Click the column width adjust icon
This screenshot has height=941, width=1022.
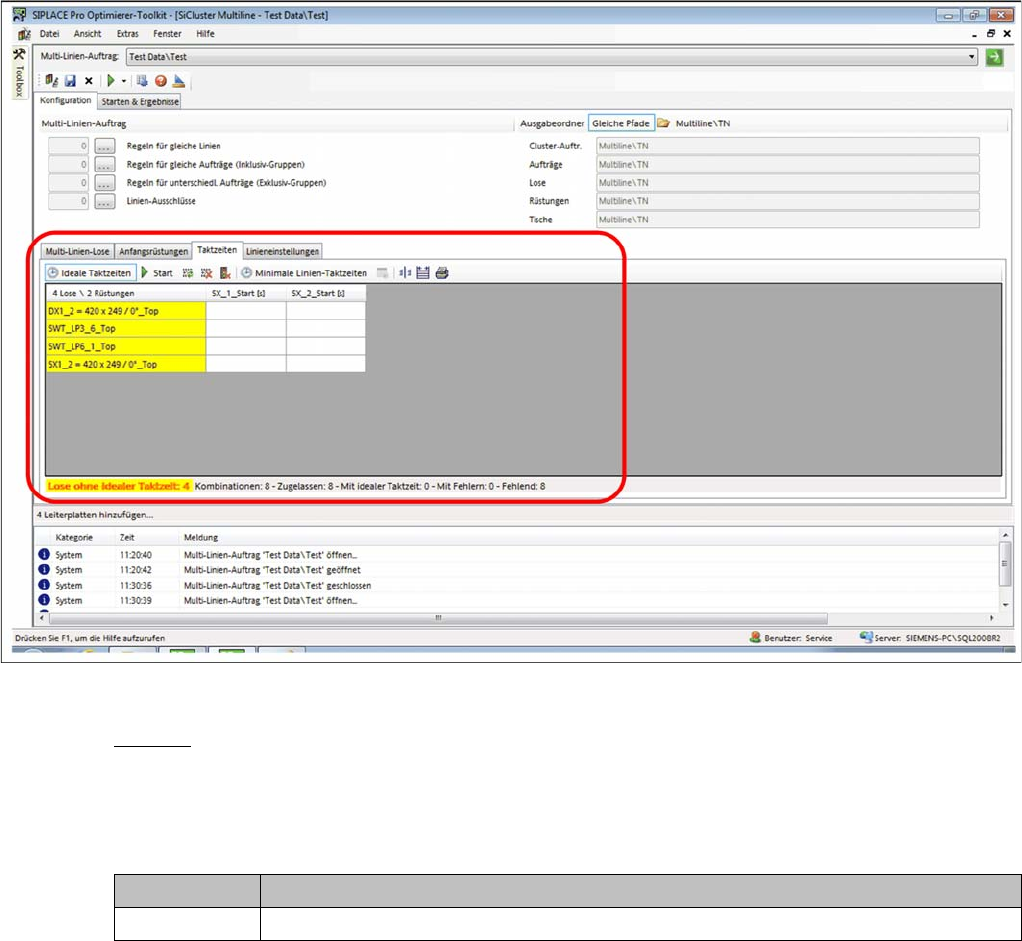405,273
